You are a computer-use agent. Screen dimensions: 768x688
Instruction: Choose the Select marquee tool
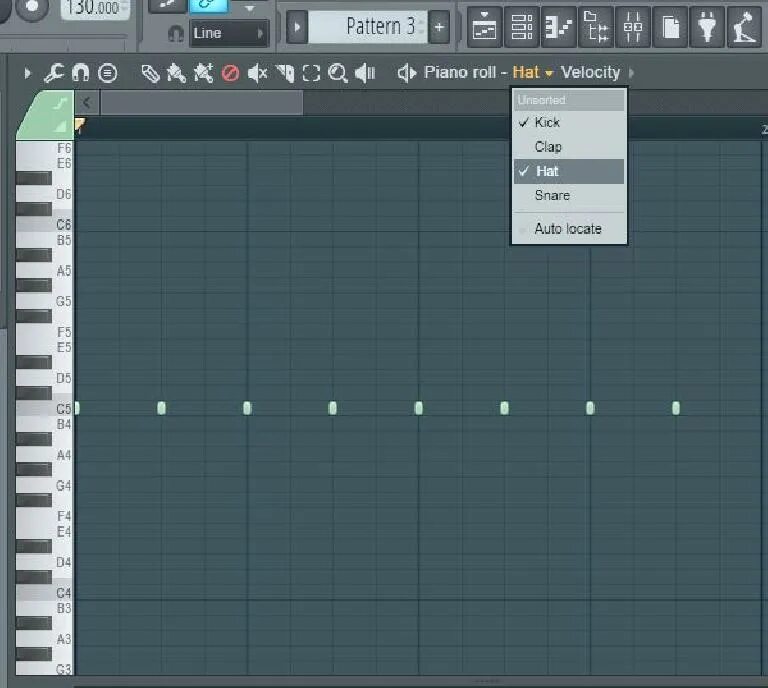(x=311, y=73)
